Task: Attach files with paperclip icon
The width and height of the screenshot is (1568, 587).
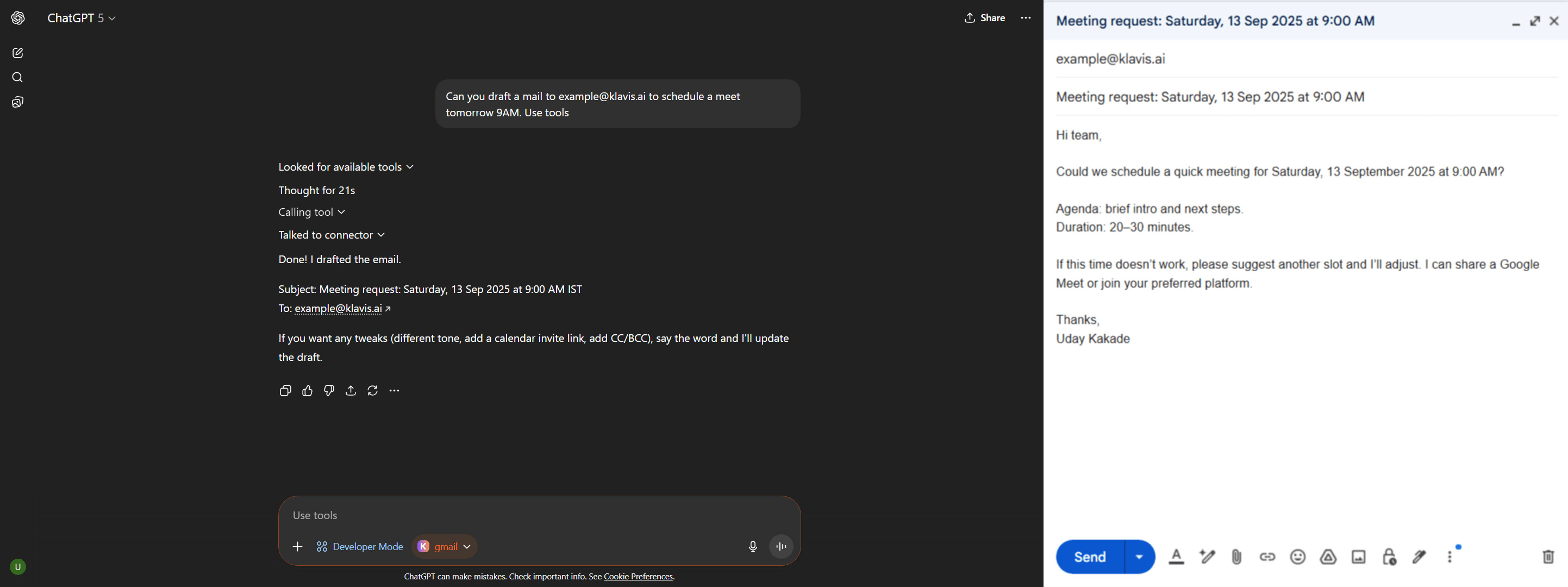Action: coord(1236,557)
